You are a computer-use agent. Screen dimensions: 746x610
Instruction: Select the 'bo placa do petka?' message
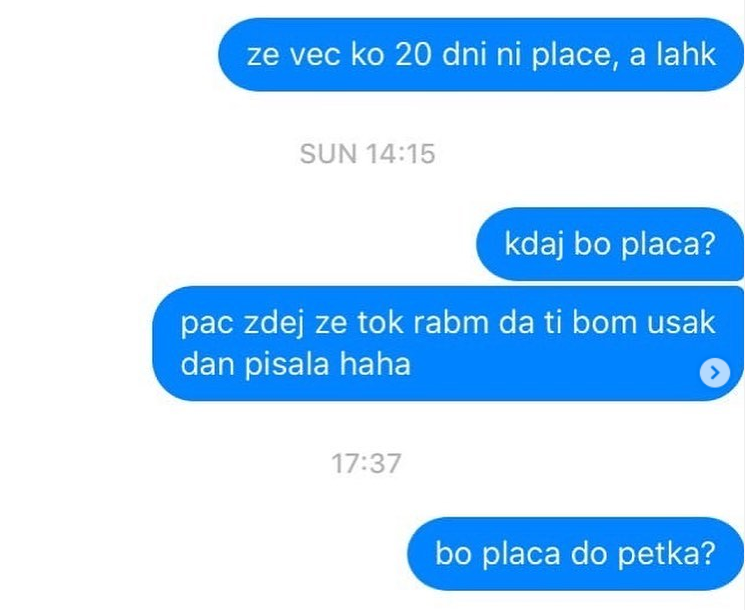tap(576, 554)
